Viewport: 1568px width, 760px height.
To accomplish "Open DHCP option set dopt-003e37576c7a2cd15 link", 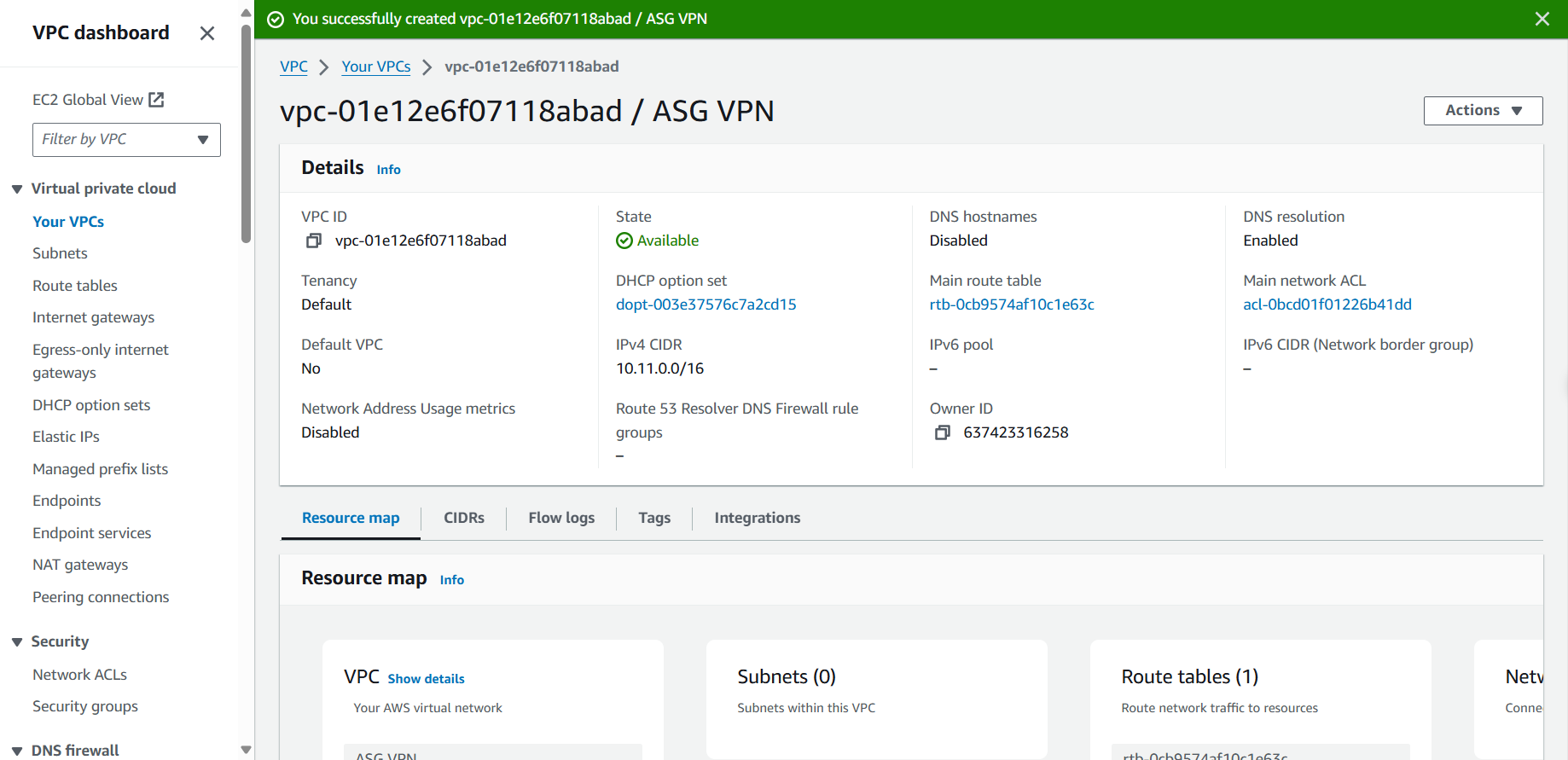I will (706, 305).
